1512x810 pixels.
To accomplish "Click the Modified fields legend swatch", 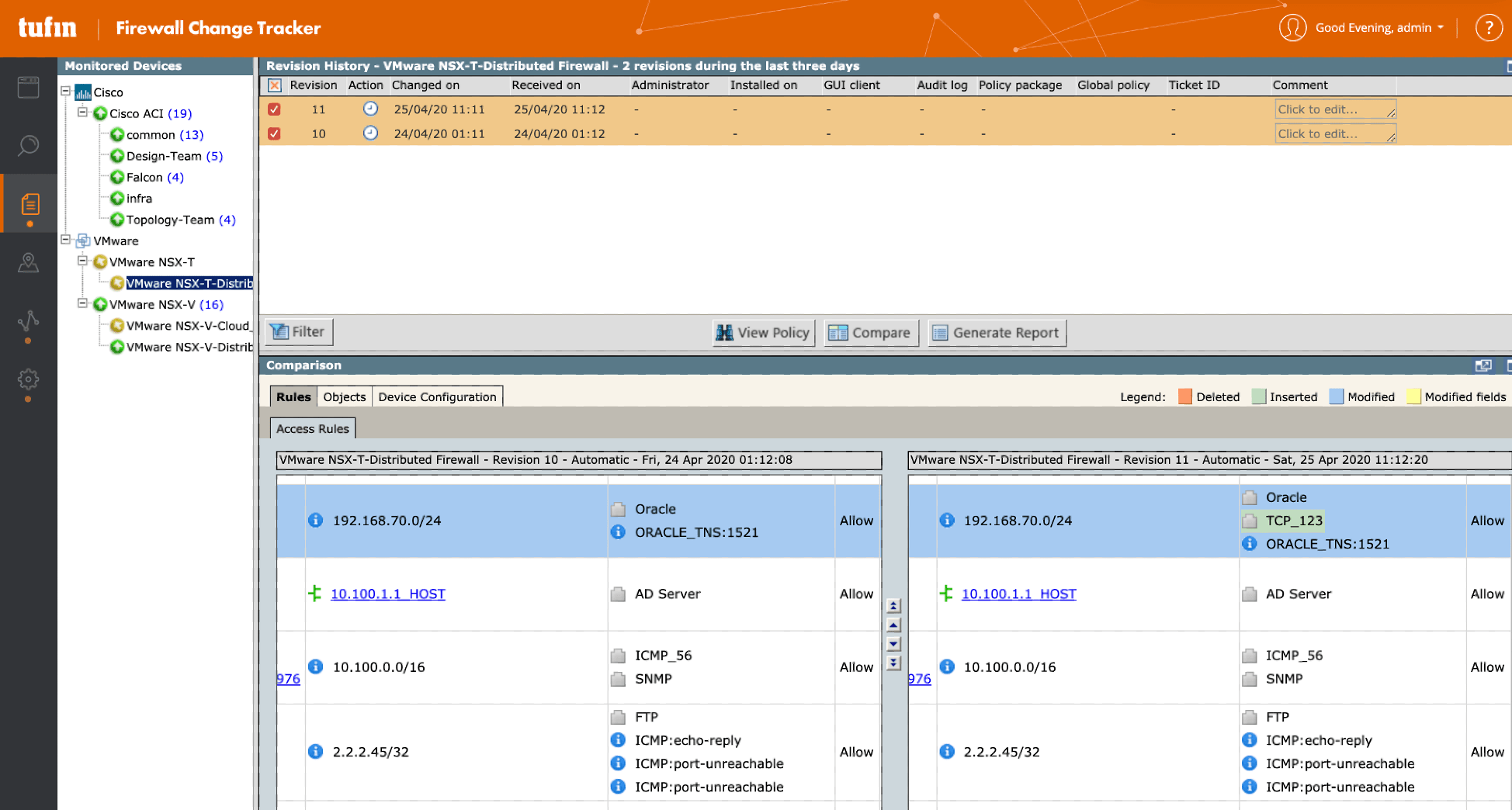I will pos(1413,396).
